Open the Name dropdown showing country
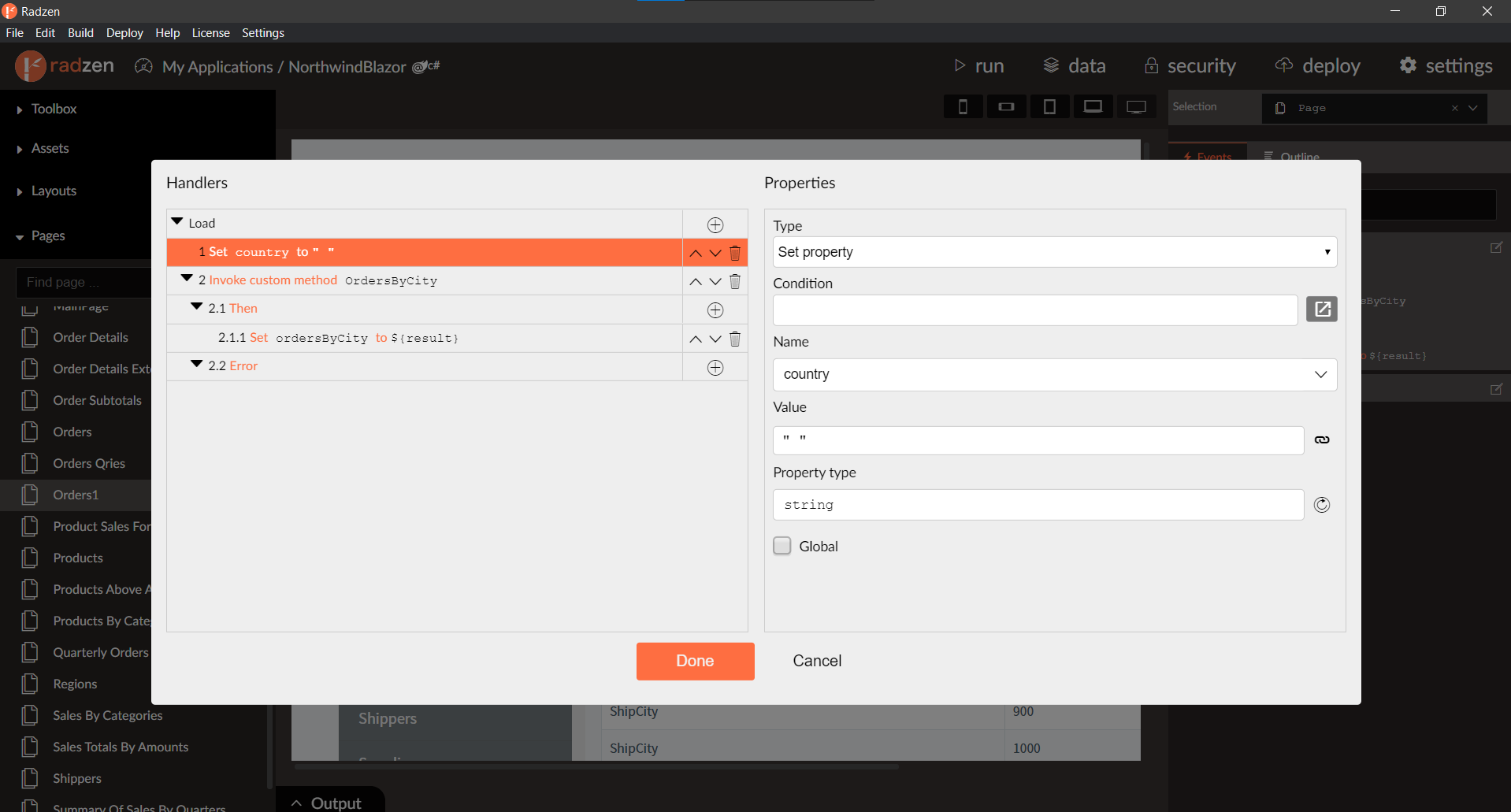Viewport: 1511px width, 812px height. pyautogui.click(x=1054, y=374)
